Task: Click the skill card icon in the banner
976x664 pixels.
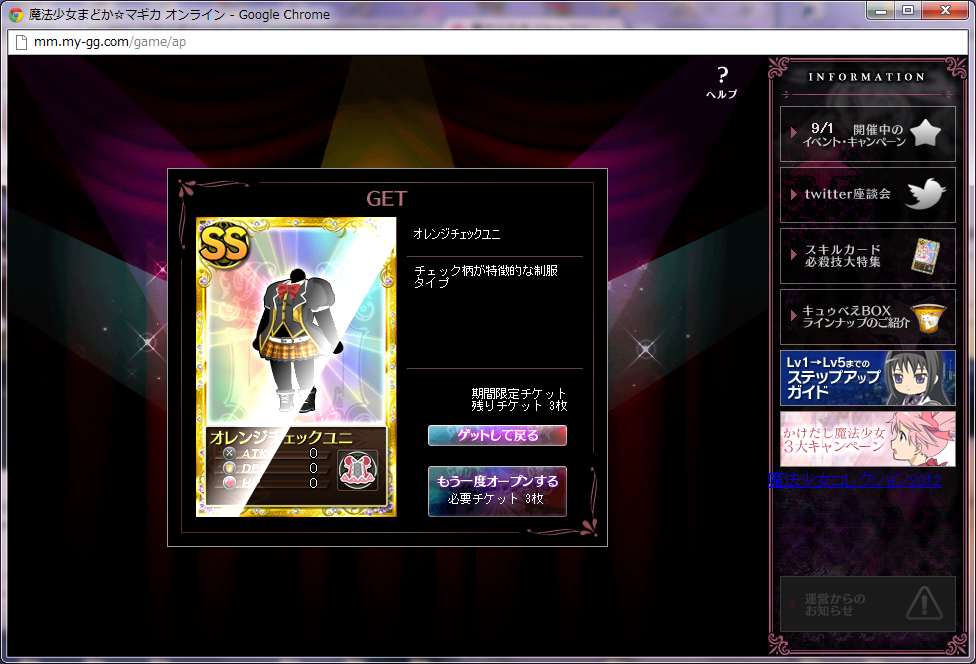Action: (x=924, y=256)
